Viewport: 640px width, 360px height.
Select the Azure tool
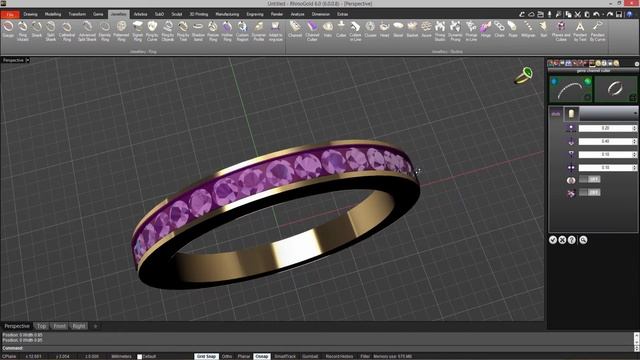[x=426, y=30]
